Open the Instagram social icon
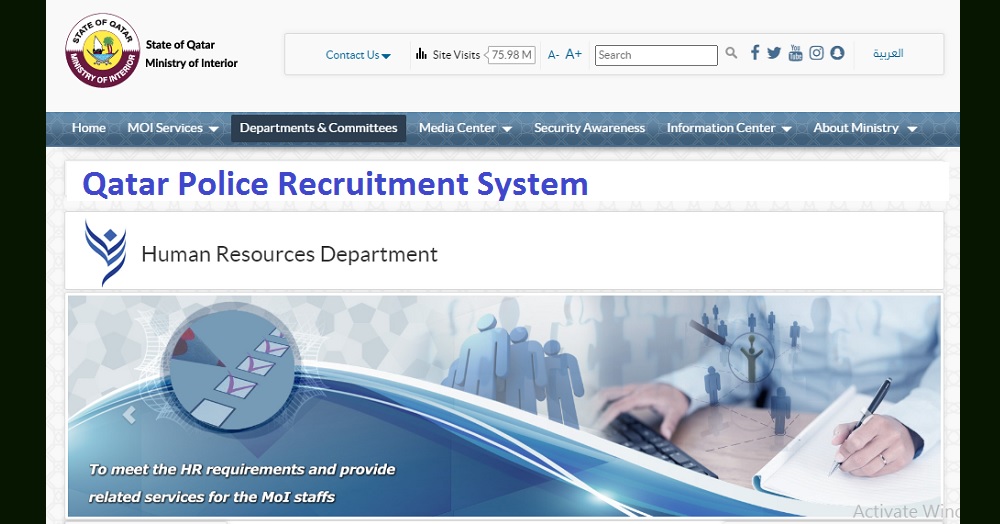This screenshot has height=524, width=1000. pos(816,53)
